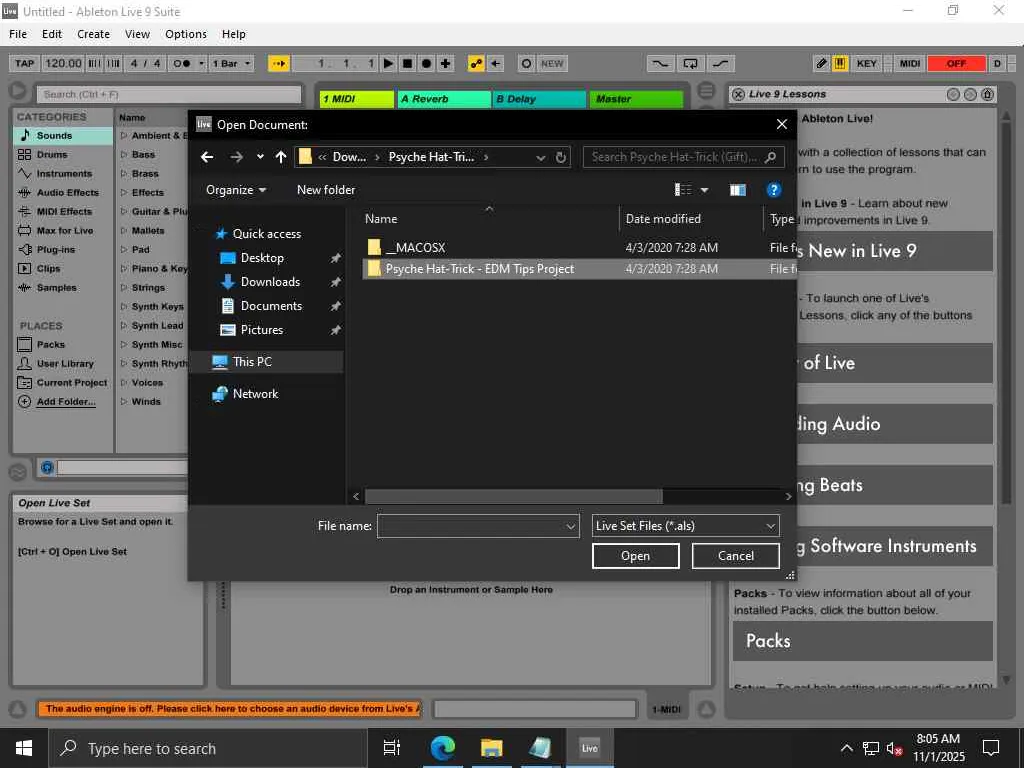The image size is (1024, 768).
Task: Open the Create menu
Action: click(x=93, y=34)
